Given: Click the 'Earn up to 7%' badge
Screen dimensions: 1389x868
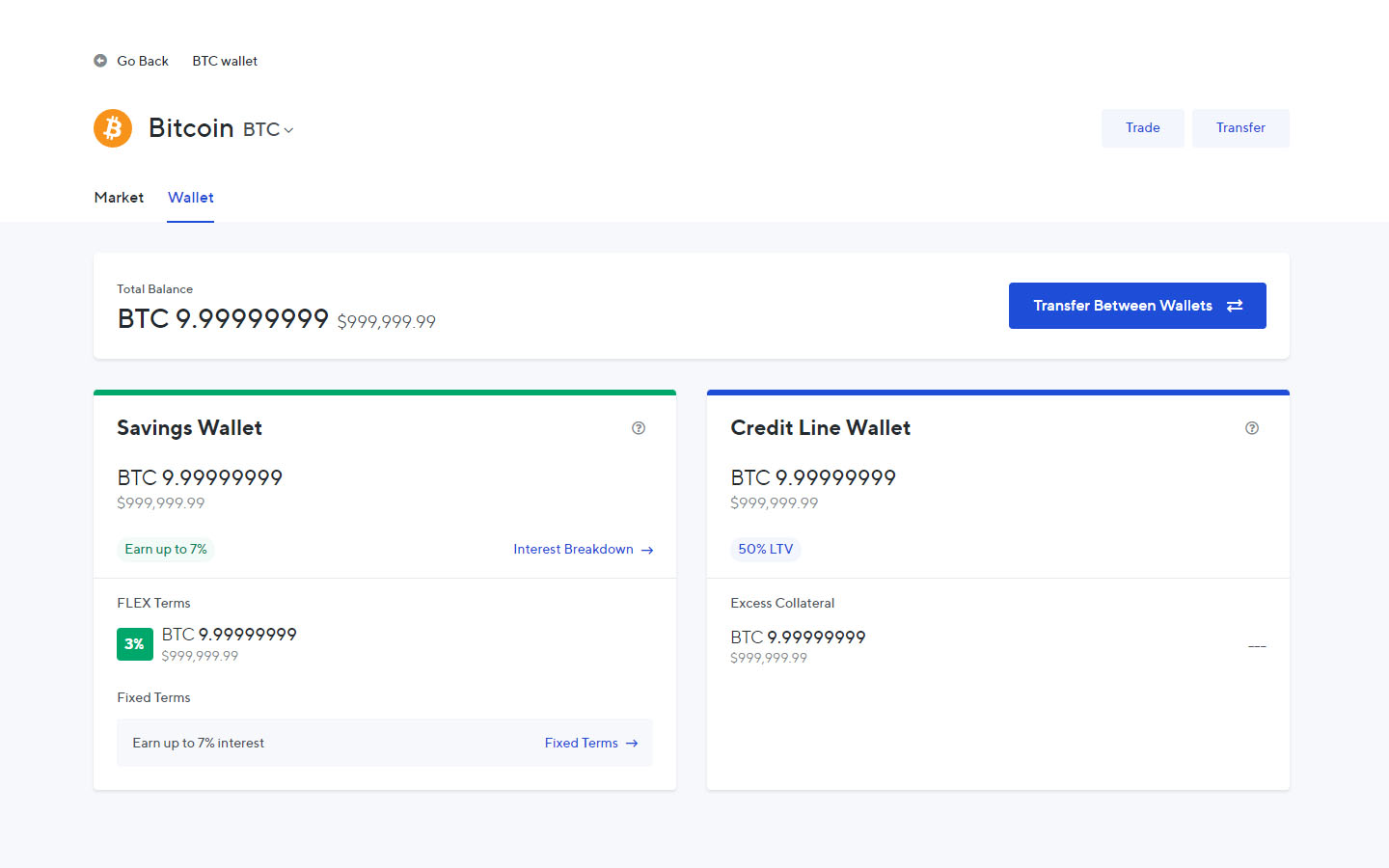Looking at the screenshot, I should [166, 549].
